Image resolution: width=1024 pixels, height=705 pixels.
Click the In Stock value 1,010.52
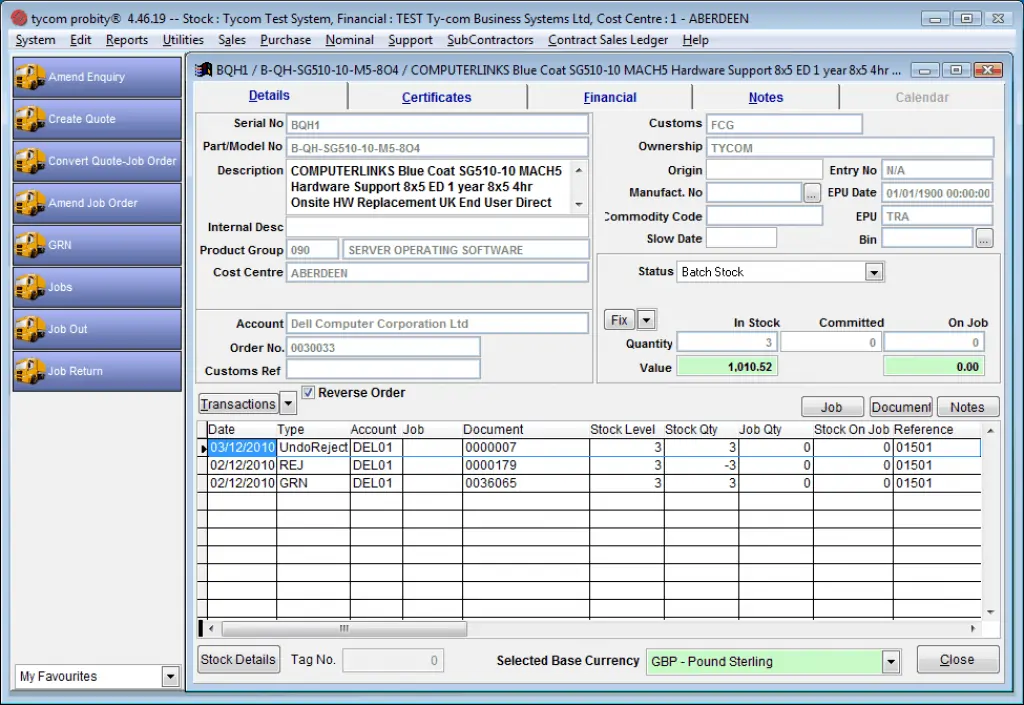click(x=727, y=367)
